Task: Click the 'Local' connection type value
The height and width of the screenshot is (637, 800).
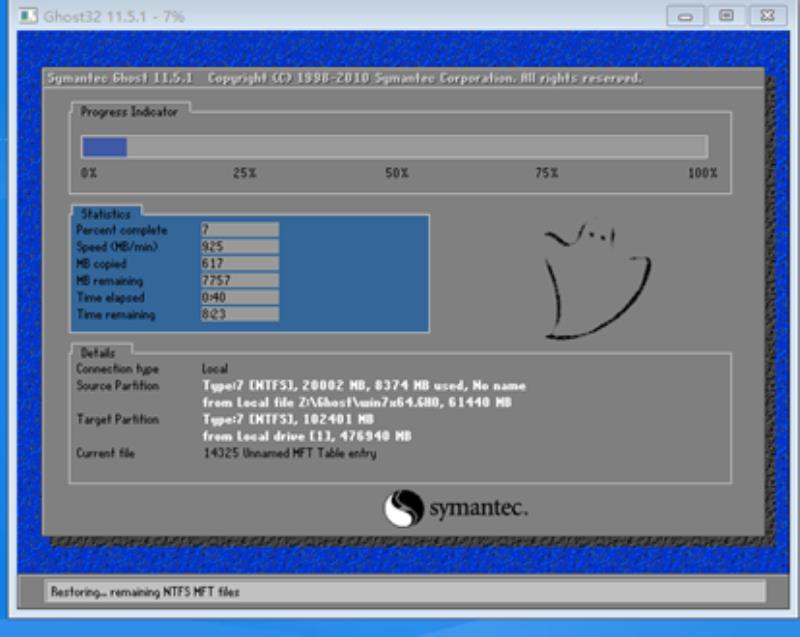Action: point(215,369)
